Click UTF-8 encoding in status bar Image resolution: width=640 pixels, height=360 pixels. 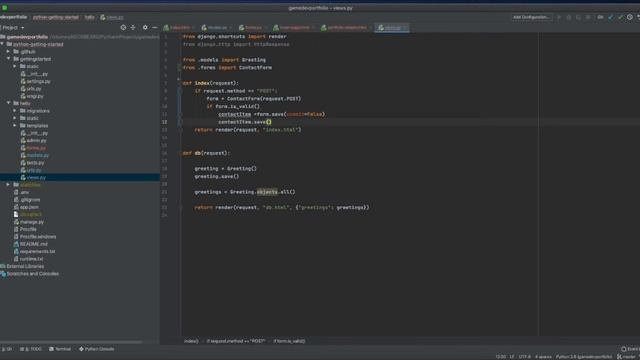(x=525, y=357)
